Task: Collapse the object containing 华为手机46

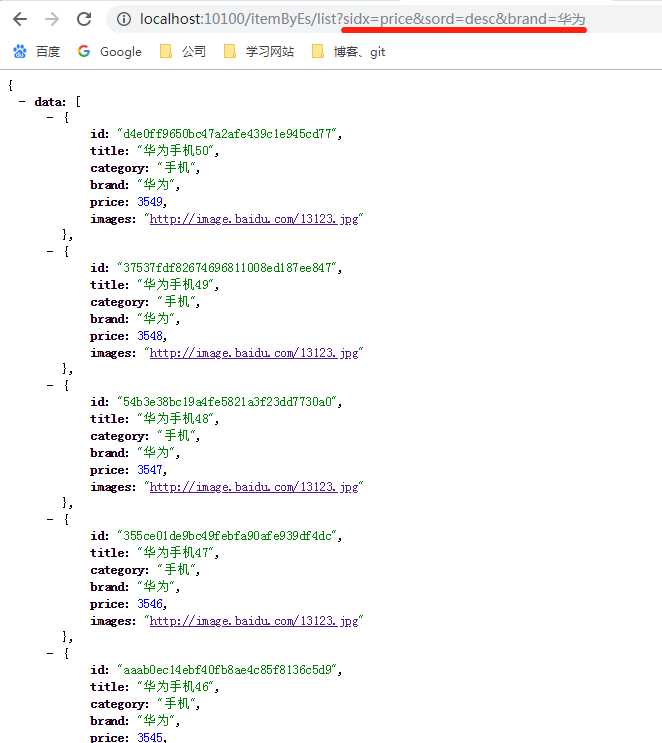Action: [50, 653]
